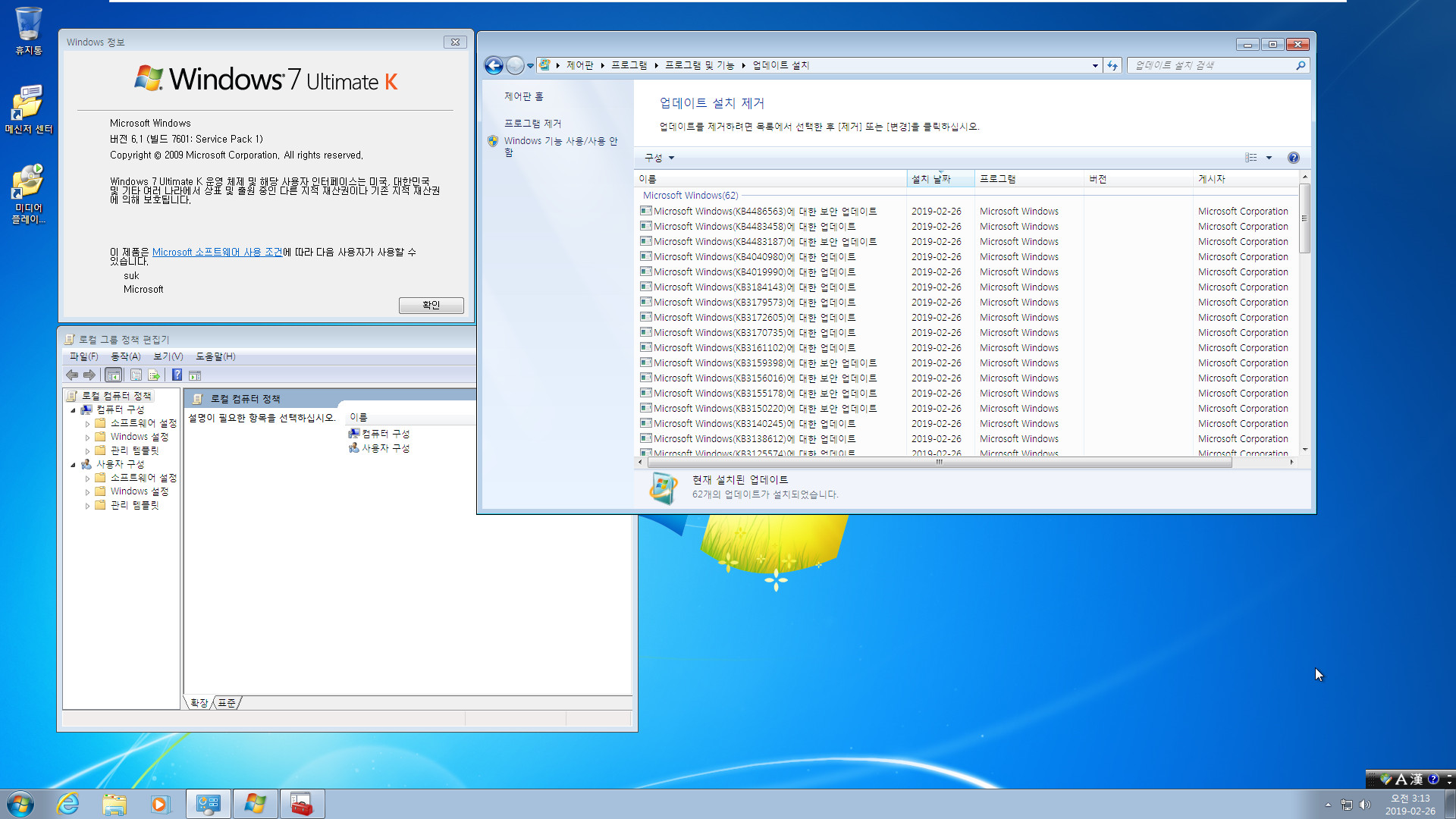Open the address bar history dropdown
Screen dimensions: 1456x819
[x=1095, y=66]
